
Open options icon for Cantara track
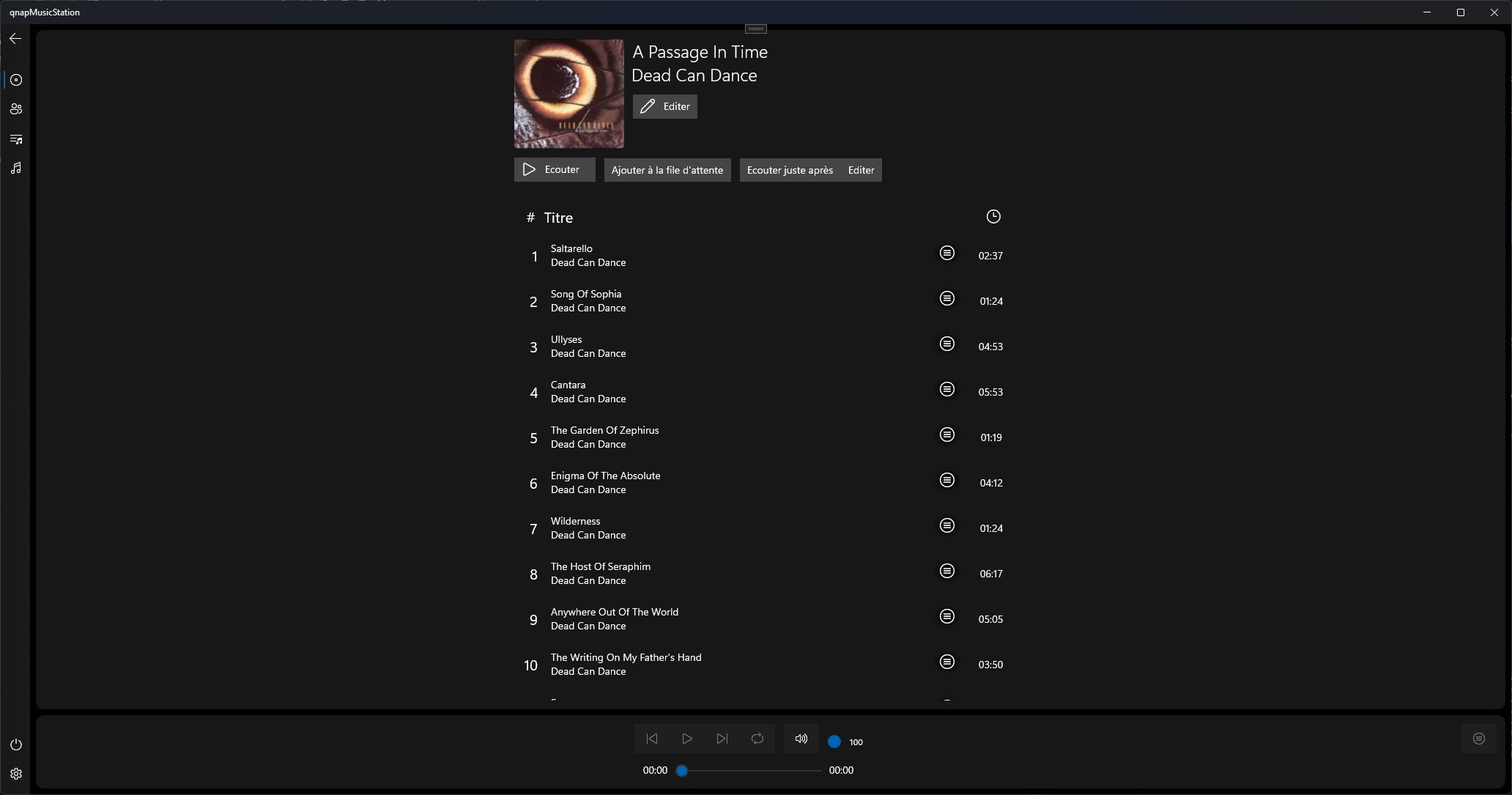[946, 389]
